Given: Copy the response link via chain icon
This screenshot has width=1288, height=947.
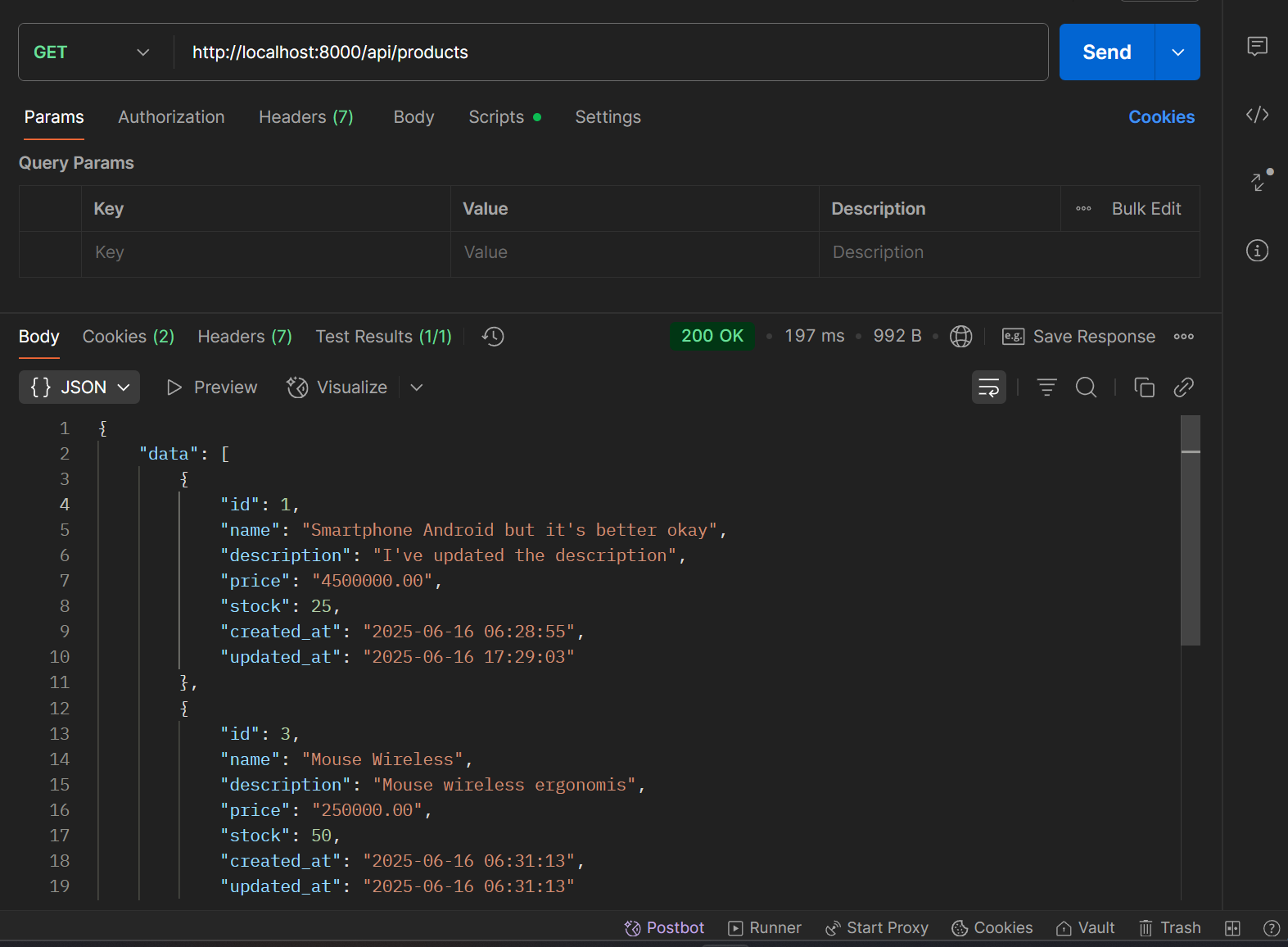Looking at the screenshot, I should pyautogui.click(x=1183, y=387).
